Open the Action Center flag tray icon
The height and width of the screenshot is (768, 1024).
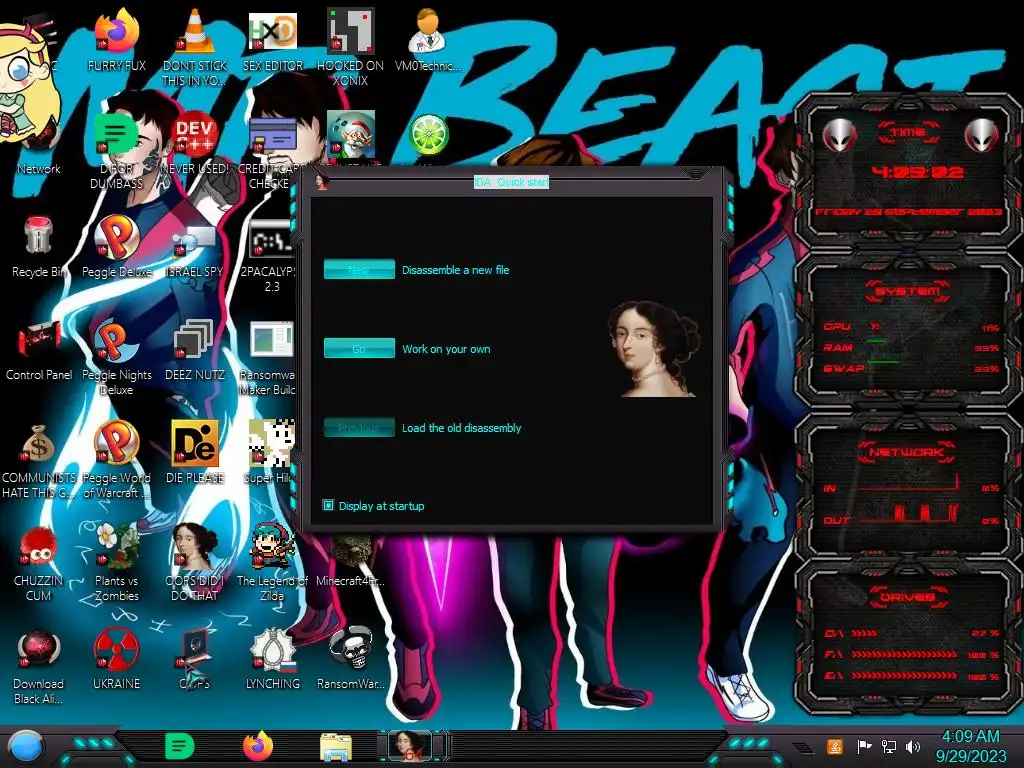(864, 746)
